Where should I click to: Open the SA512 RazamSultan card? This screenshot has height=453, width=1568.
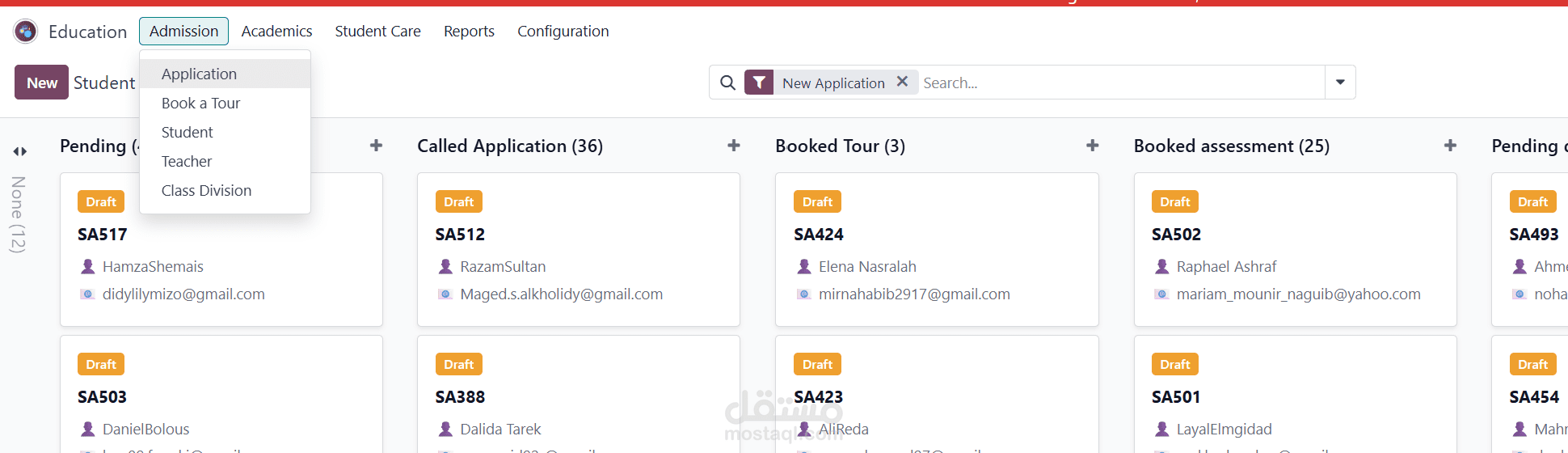pyautogui.click(x=579, y=249)
